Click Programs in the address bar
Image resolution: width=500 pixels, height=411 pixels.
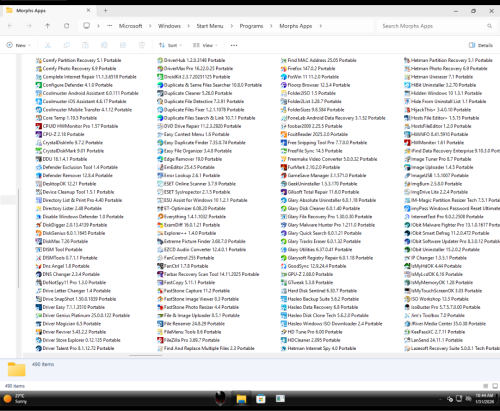point(251,26)
